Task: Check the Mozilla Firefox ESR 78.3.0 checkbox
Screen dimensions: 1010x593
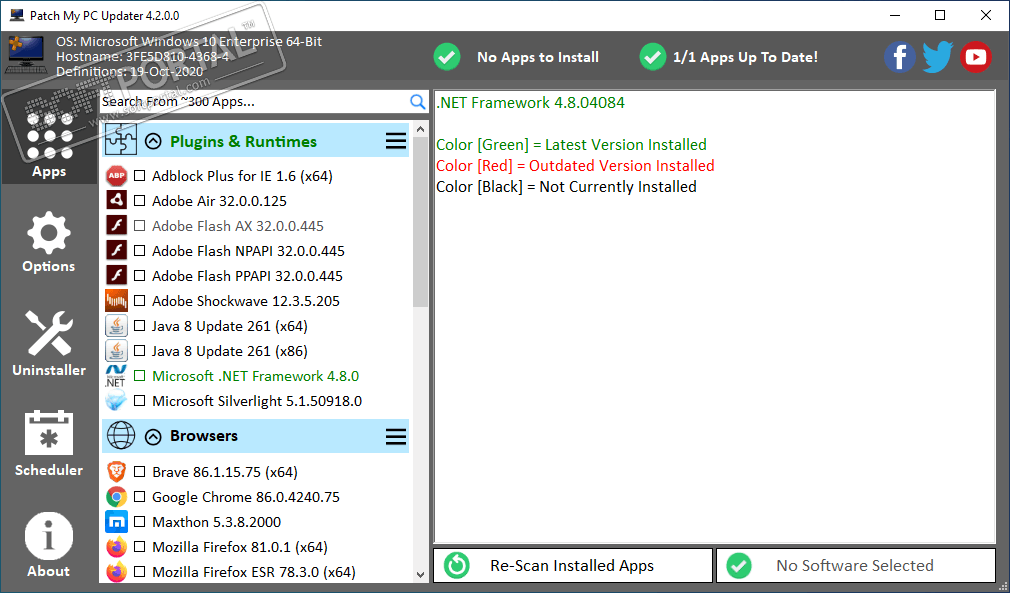Action: [139, 572]
